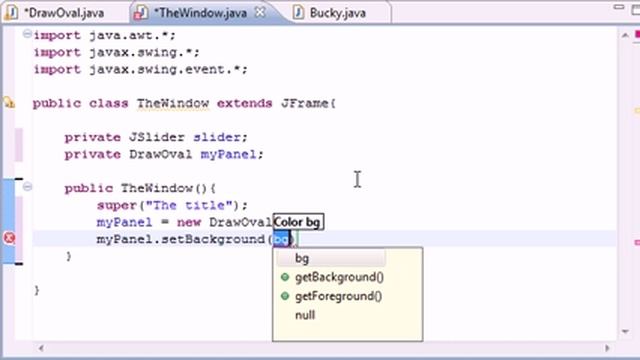Choose getBackground() from the proposal list
The width and height of the screenshot is (640, 360).
click(339, 277)
